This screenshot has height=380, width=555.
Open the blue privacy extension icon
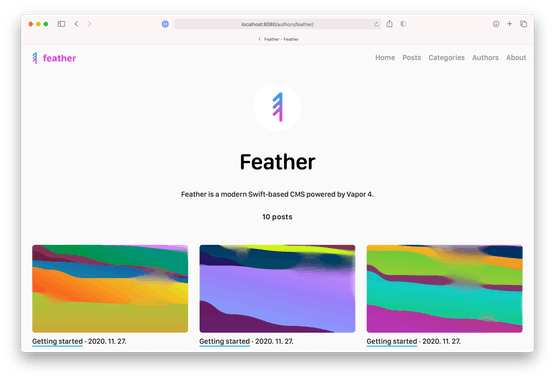pos(165,24)
